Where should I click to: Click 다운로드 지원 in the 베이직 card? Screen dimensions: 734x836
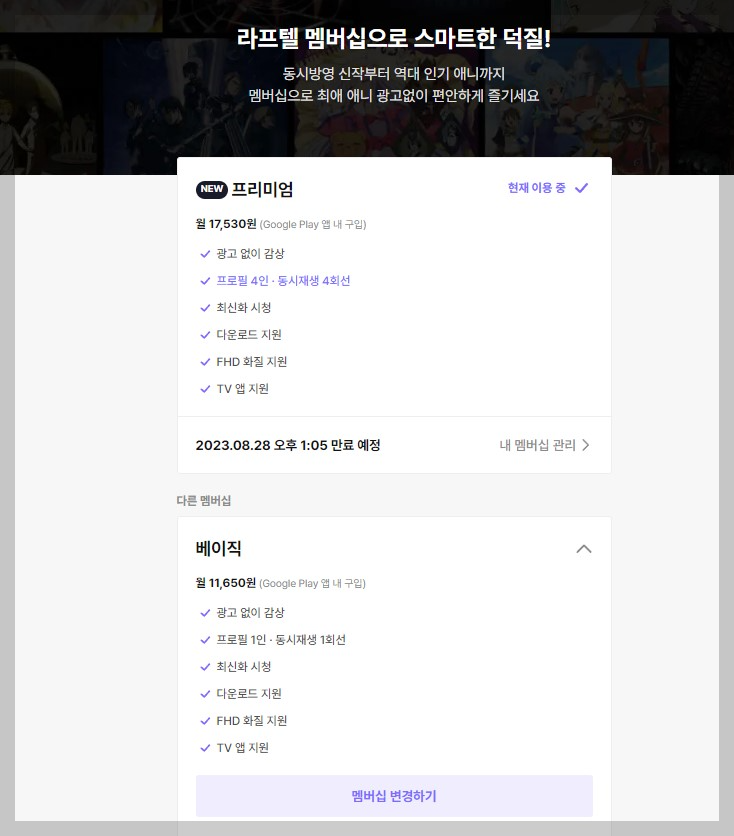249,694
